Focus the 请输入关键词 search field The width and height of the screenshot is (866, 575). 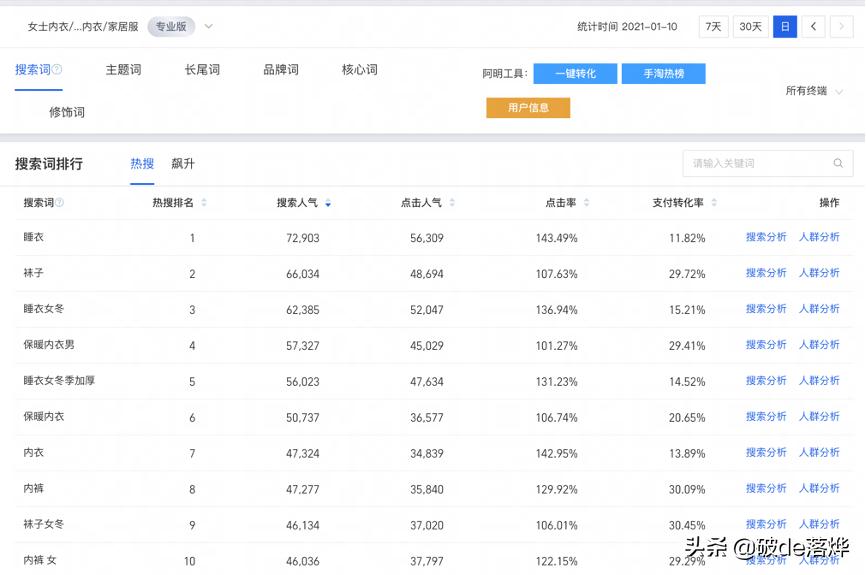(768, 163)
